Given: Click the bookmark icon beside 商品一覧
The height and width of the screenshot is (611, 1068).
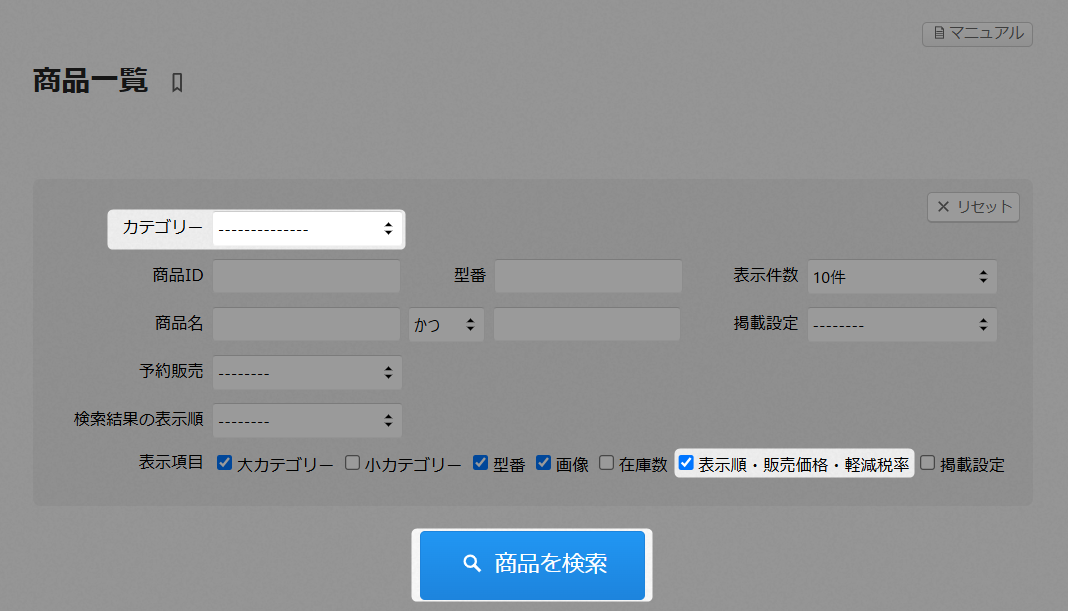Looking at the screenshot, I should (177, 83).
